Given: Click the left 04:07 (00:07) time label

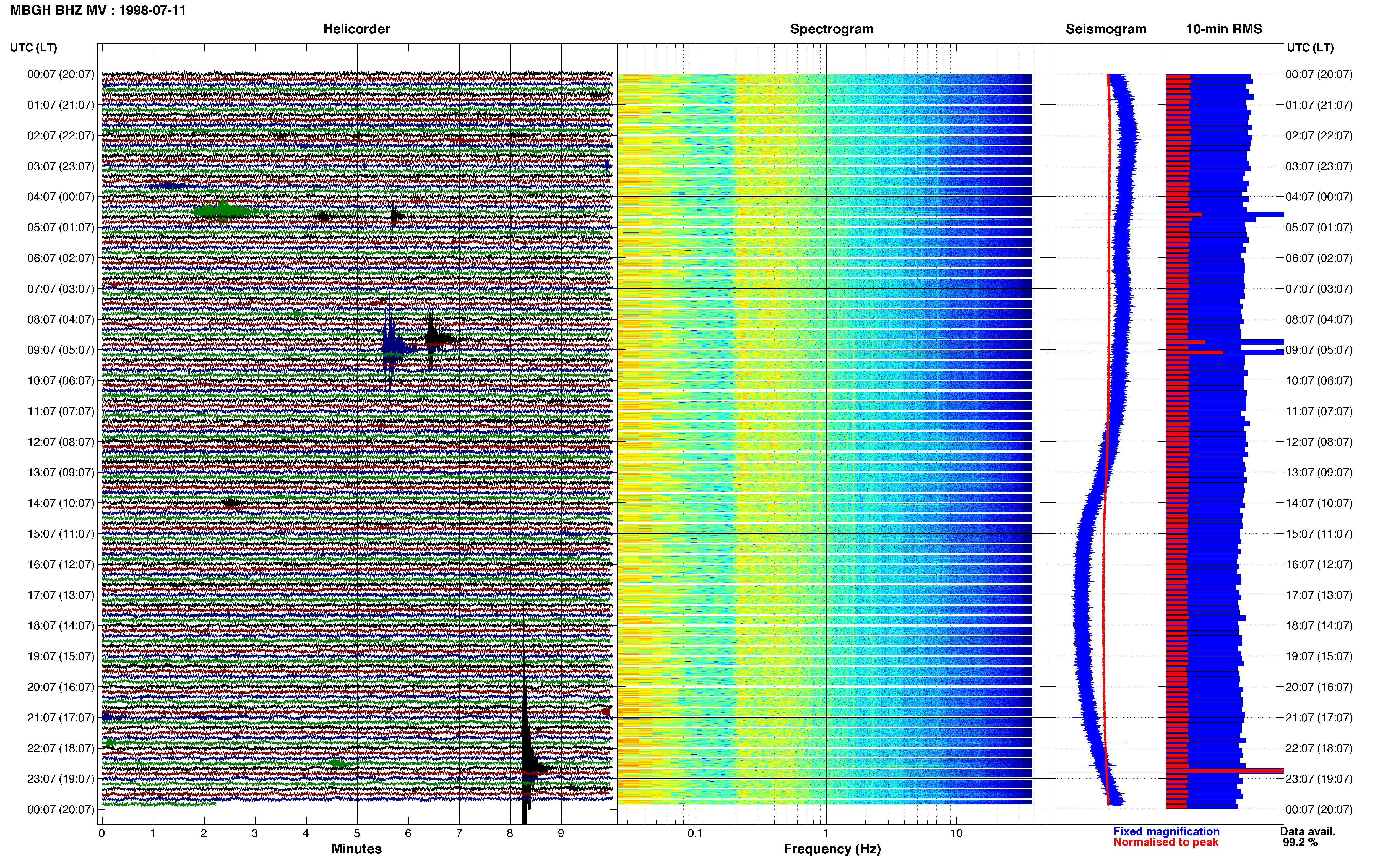Looking at the screenshot, I should pos(61,196).
